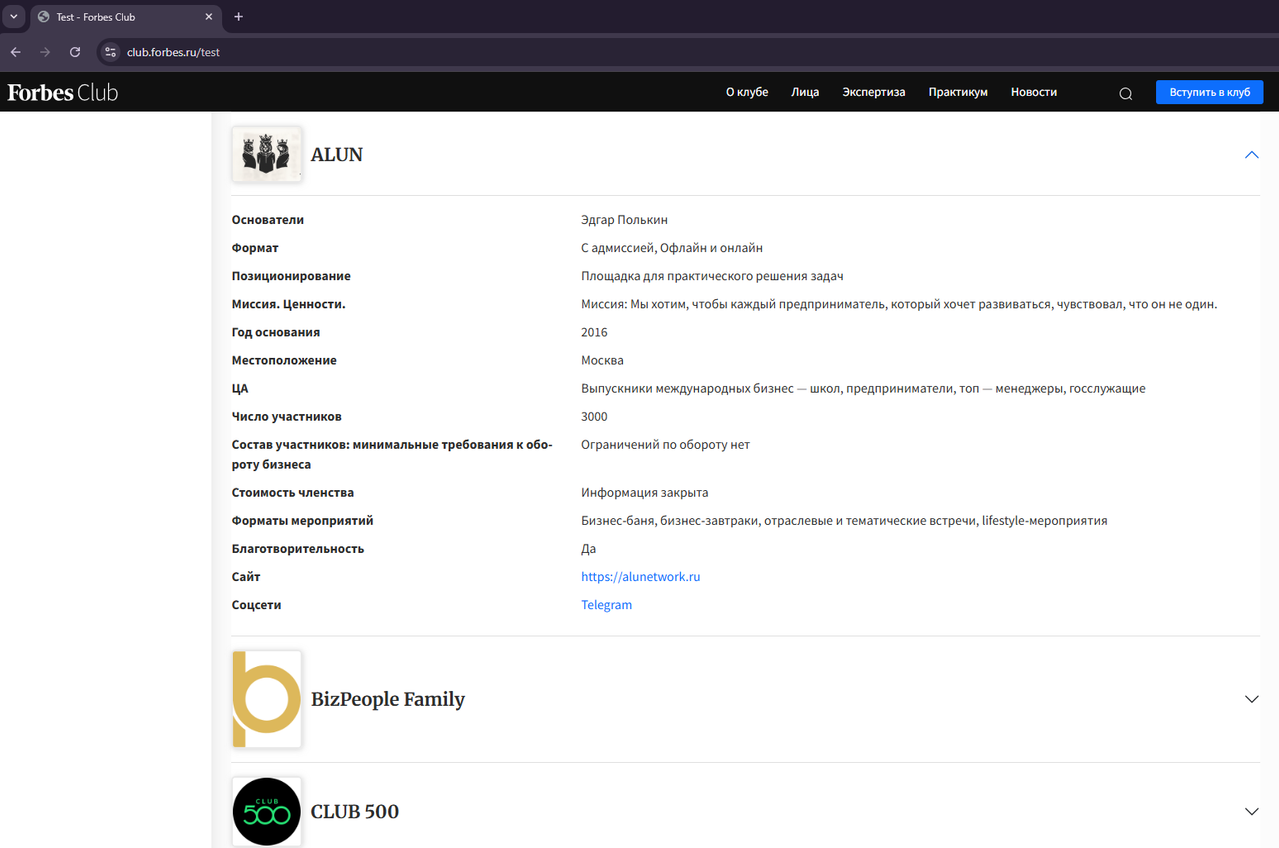
Task: Open the site search magnifier icon
Action: pos(1125,93)
